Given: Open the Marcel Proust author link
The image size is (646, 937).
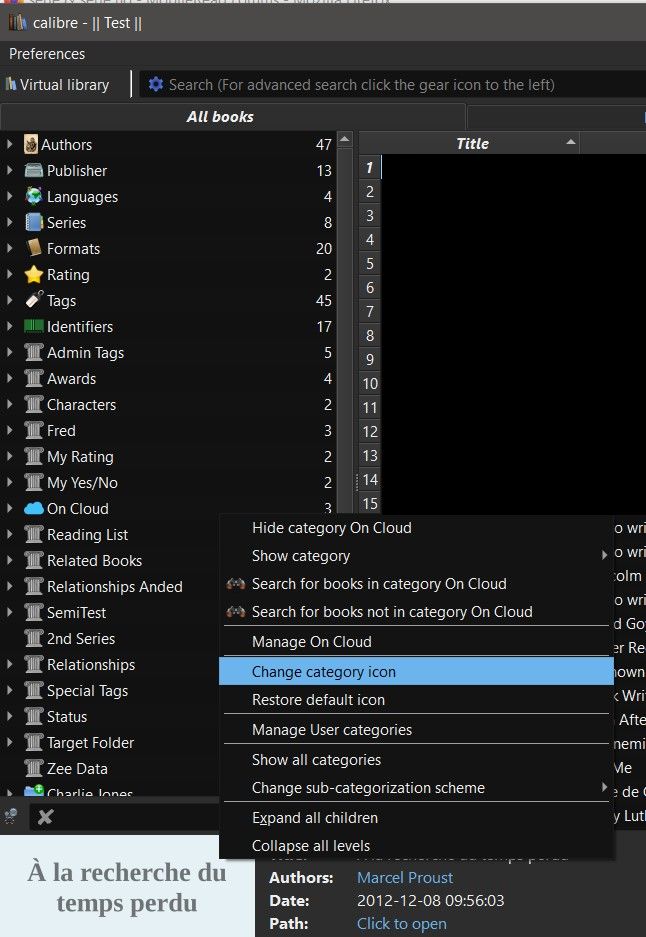Looking at the screenshot, I should coord(405,877).
